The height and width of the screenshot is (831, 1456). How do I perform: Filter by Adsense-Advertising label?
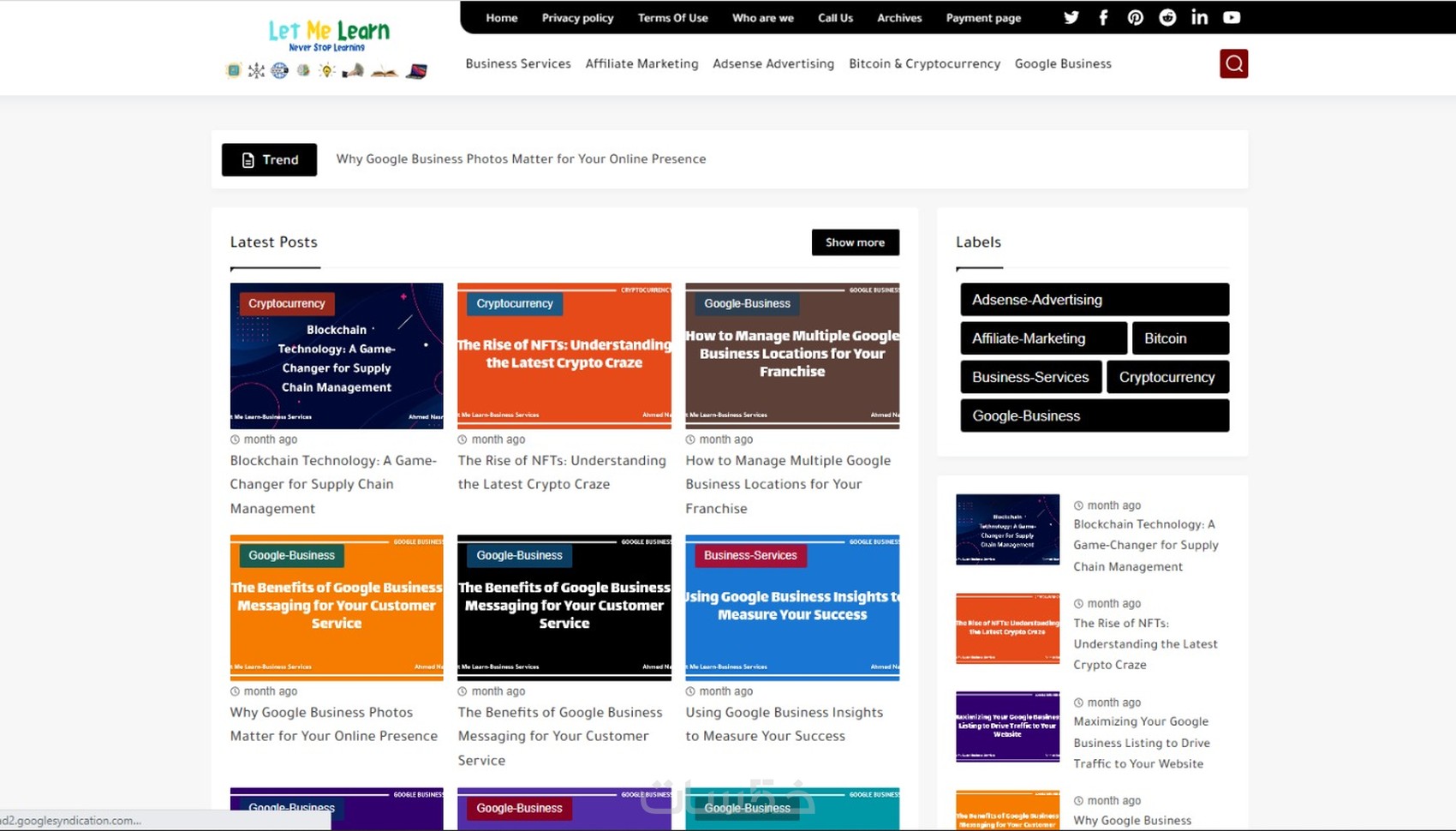point(1095,300)
